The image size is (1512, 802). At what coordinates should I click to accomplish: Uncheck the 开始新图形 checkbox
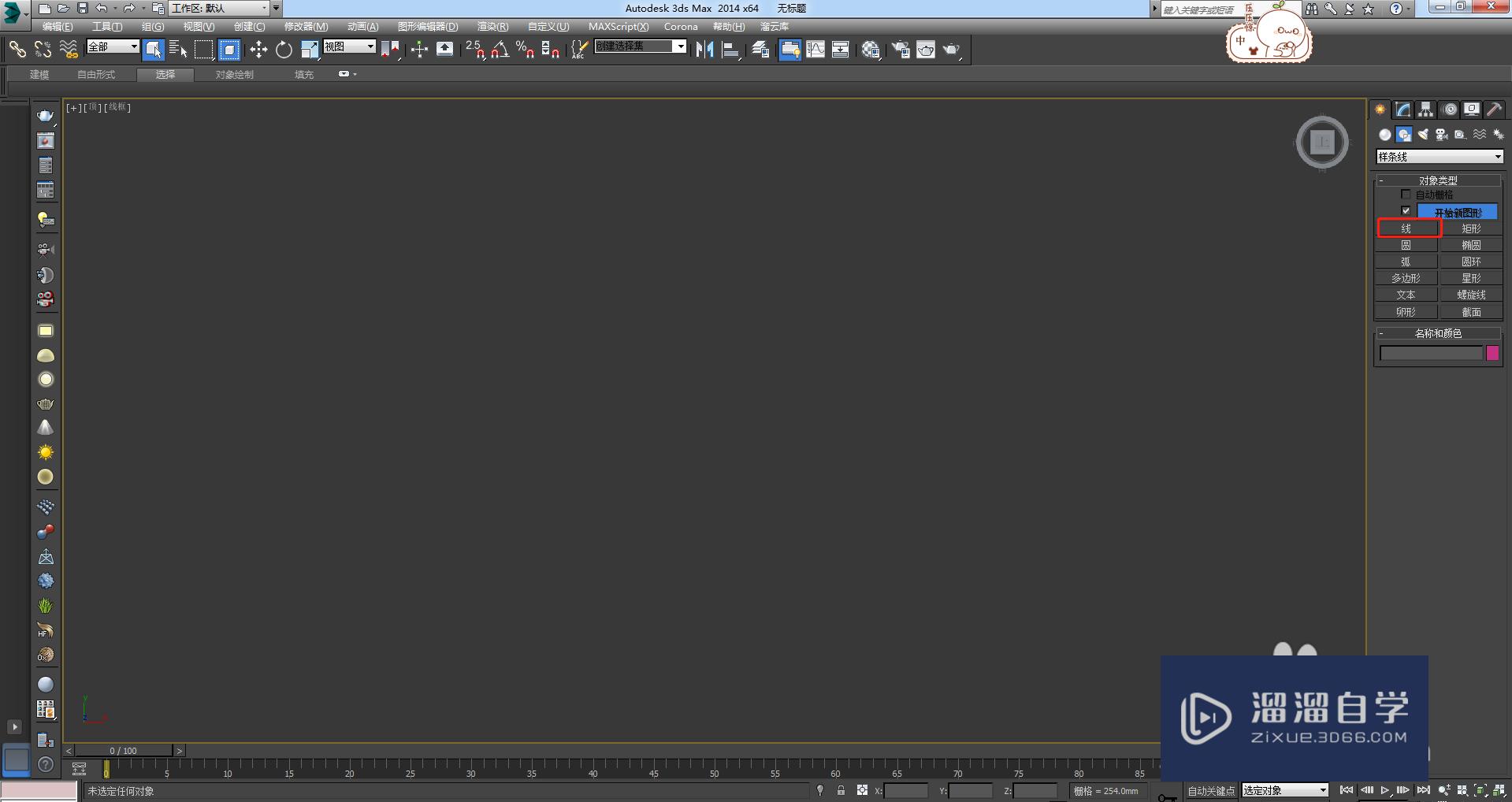pos(1406,211)
